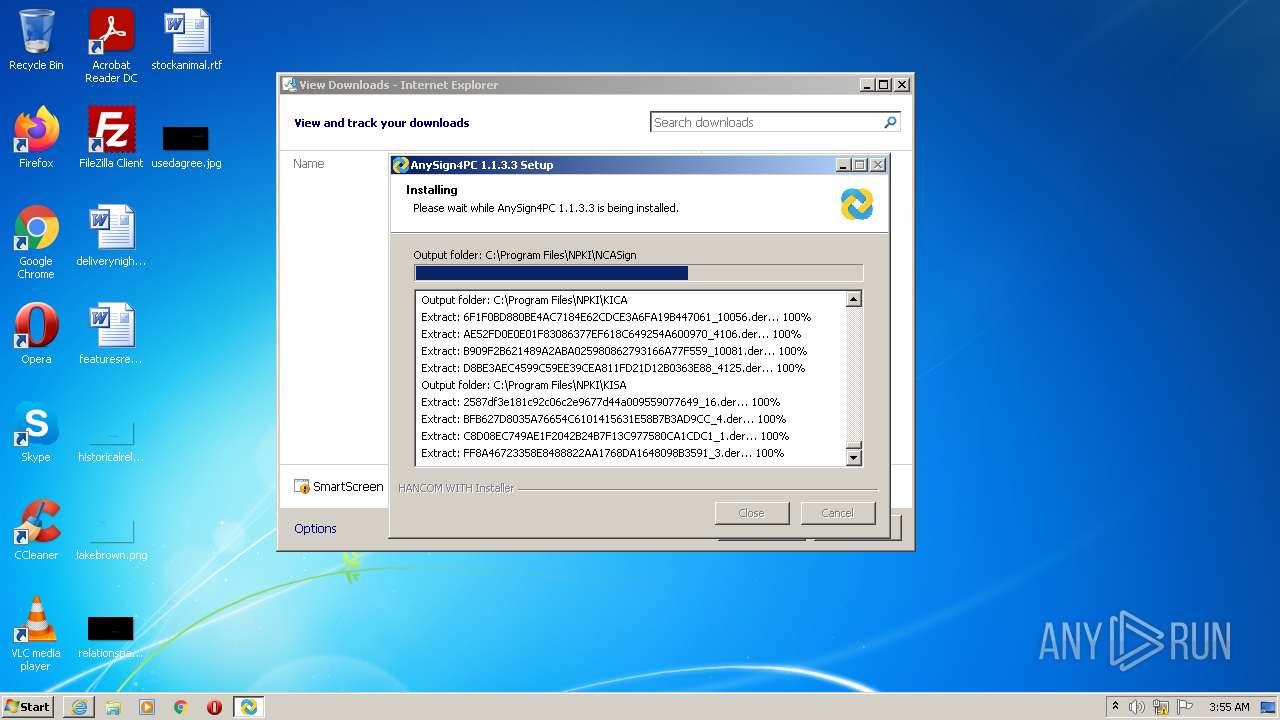Click the 'Output folder: C:\Program Files\NPKI\NCASign' status text

point(525,255)
